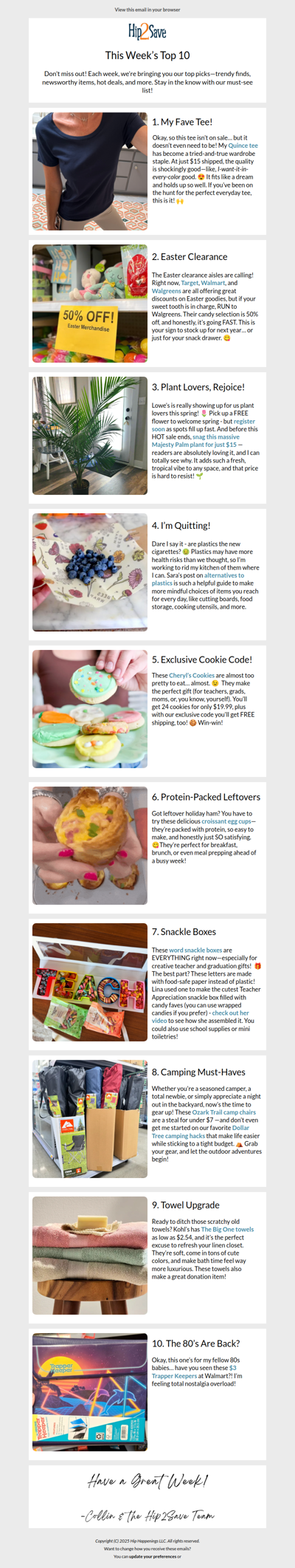Open the 'Cheryl's Cookies' link
The width and height of the screenshot is (295, 1568).
[x=192, y=675]
